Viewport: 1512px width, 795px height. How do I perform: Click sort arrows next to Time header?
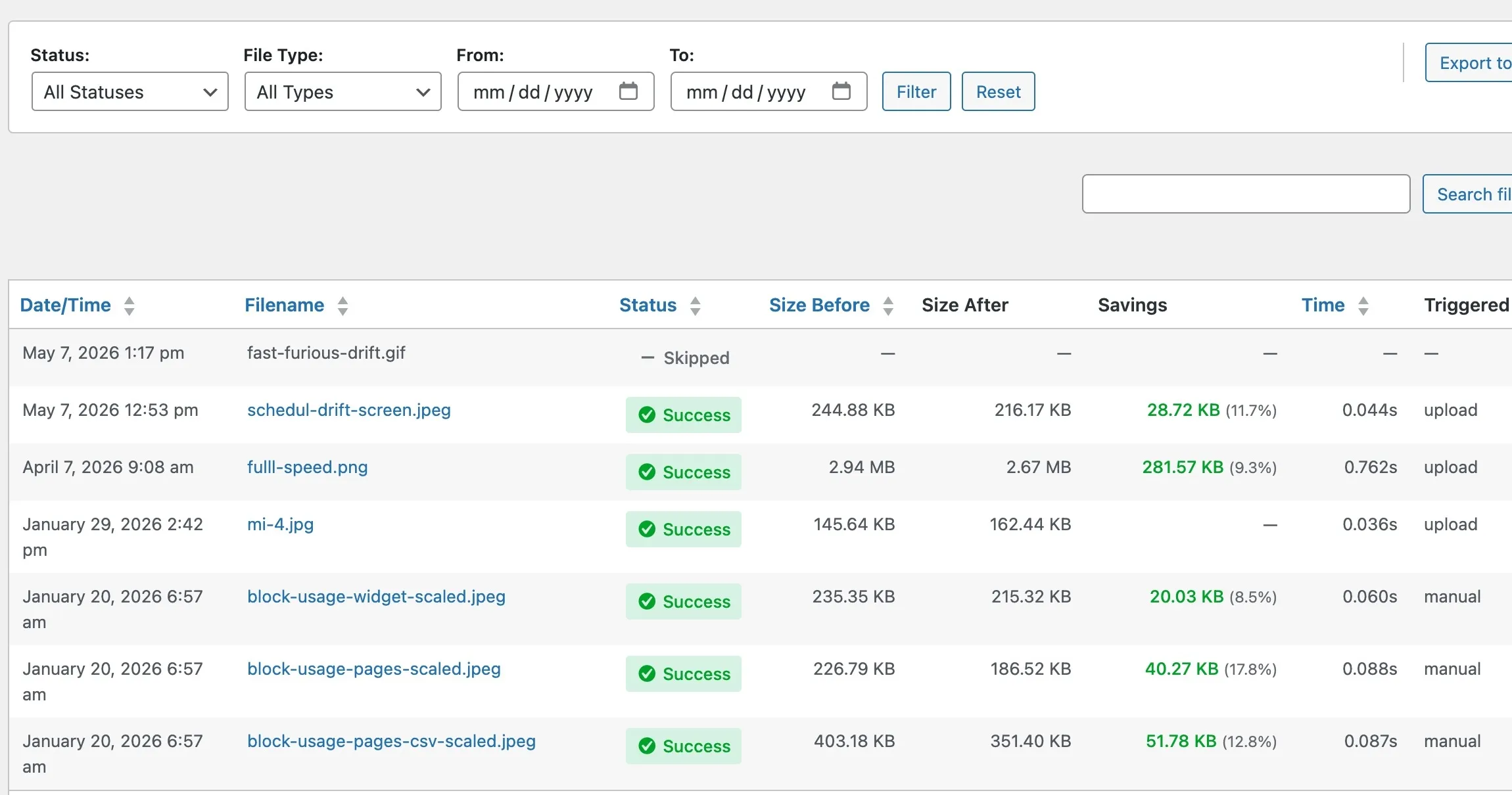click(1363, 306)
